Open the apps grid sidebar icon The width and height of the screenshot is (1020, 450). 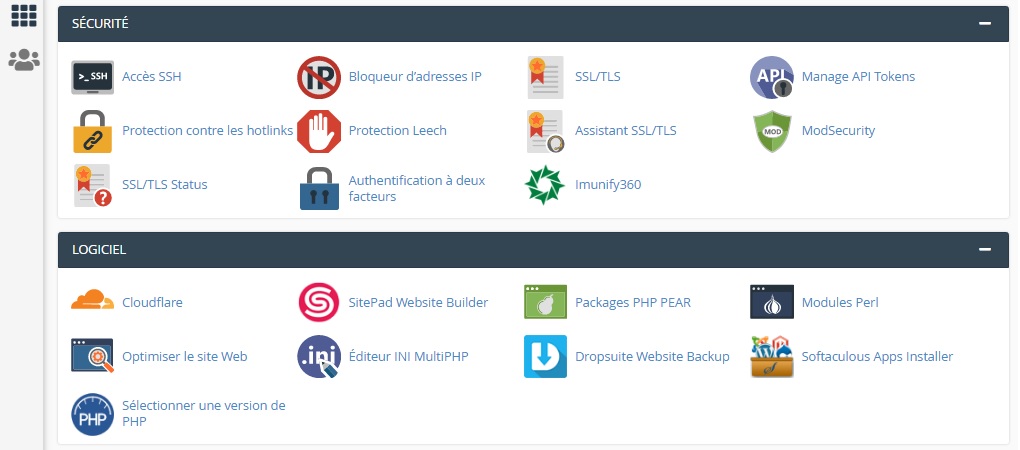(23, 15)
